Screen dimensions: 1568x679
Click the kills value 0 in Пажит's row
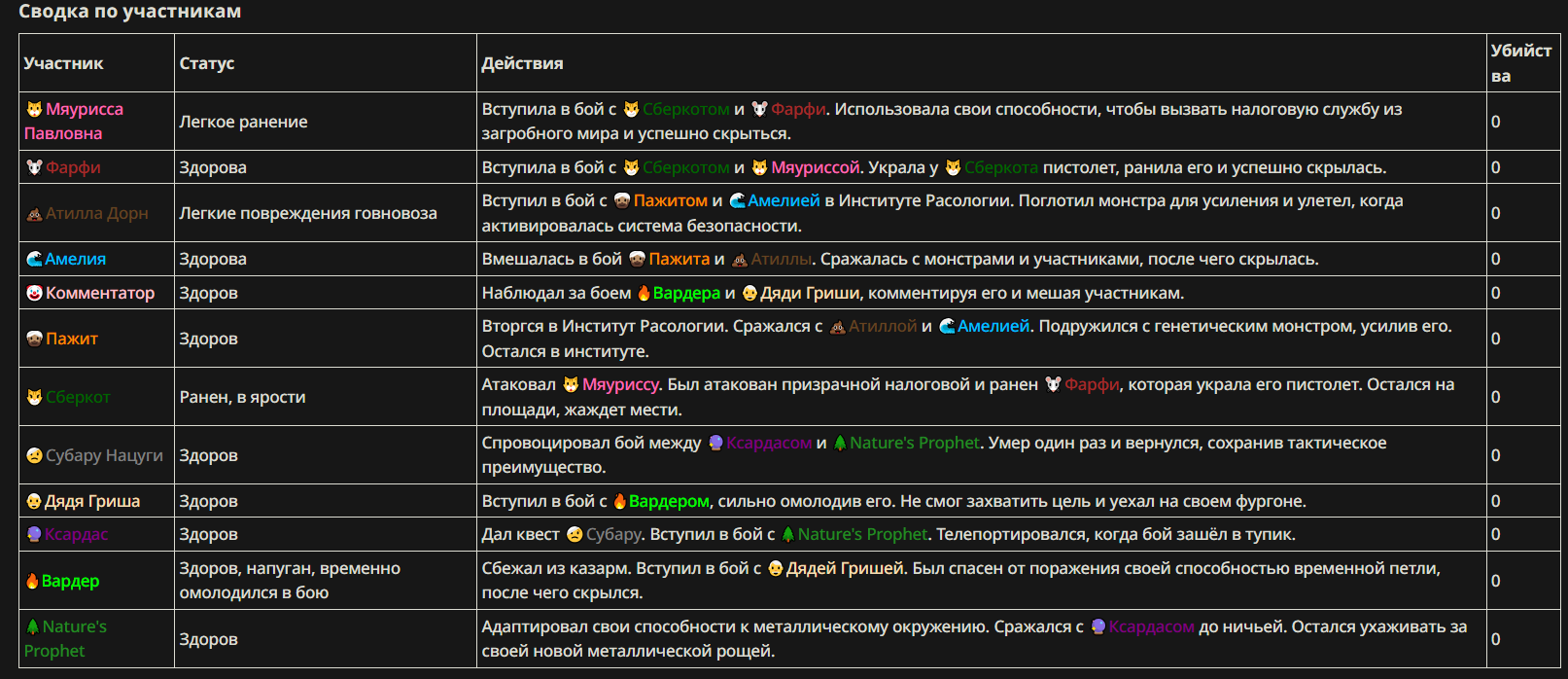pos(1496,339)
